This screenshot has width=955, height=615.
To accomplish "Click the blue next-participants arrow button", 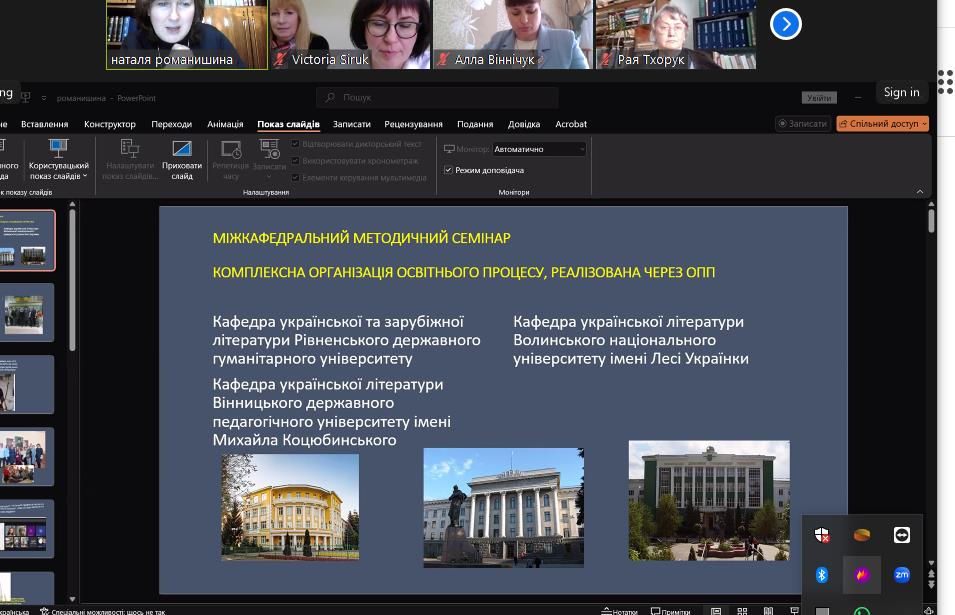I will (786, 24).
